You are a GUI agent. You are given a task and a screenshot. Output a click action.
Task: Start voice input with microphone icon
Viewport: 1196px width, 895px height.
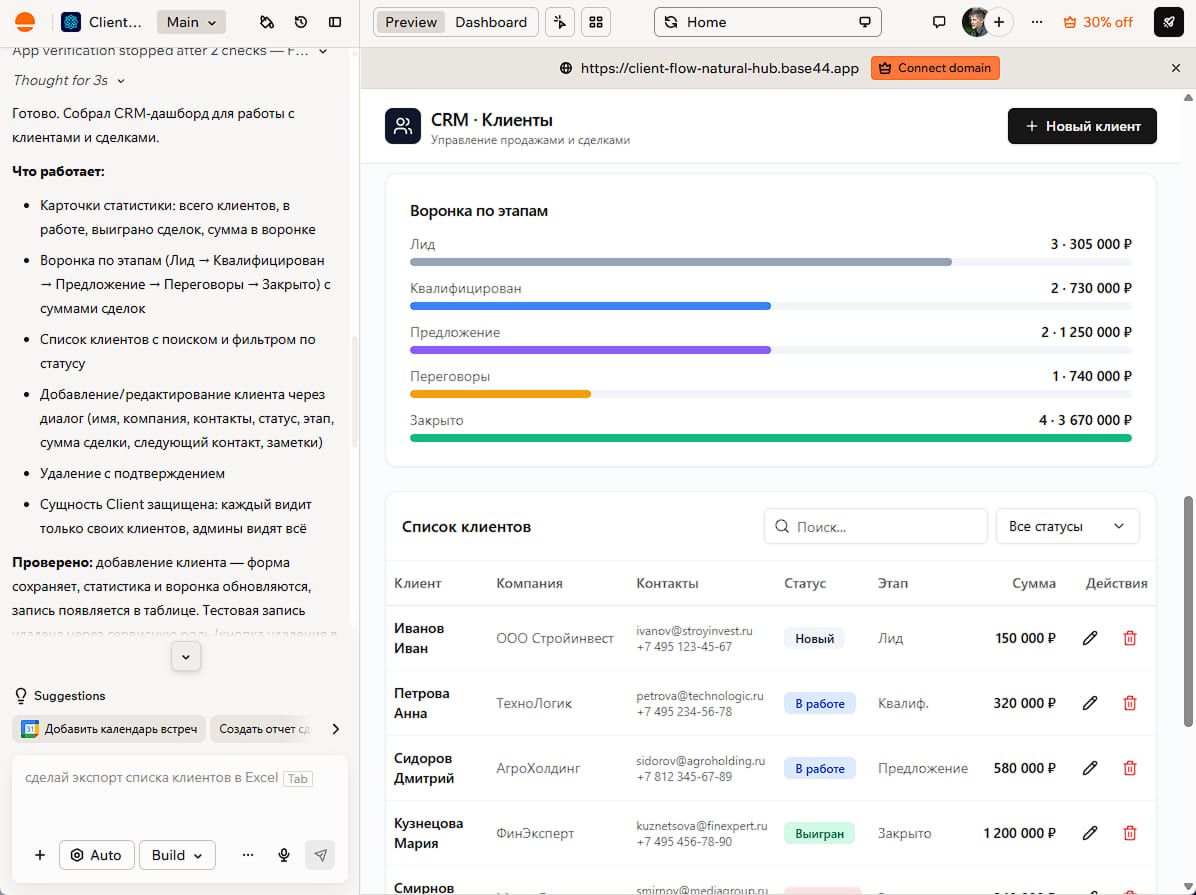pyautogui.click(x=284, y=855)
